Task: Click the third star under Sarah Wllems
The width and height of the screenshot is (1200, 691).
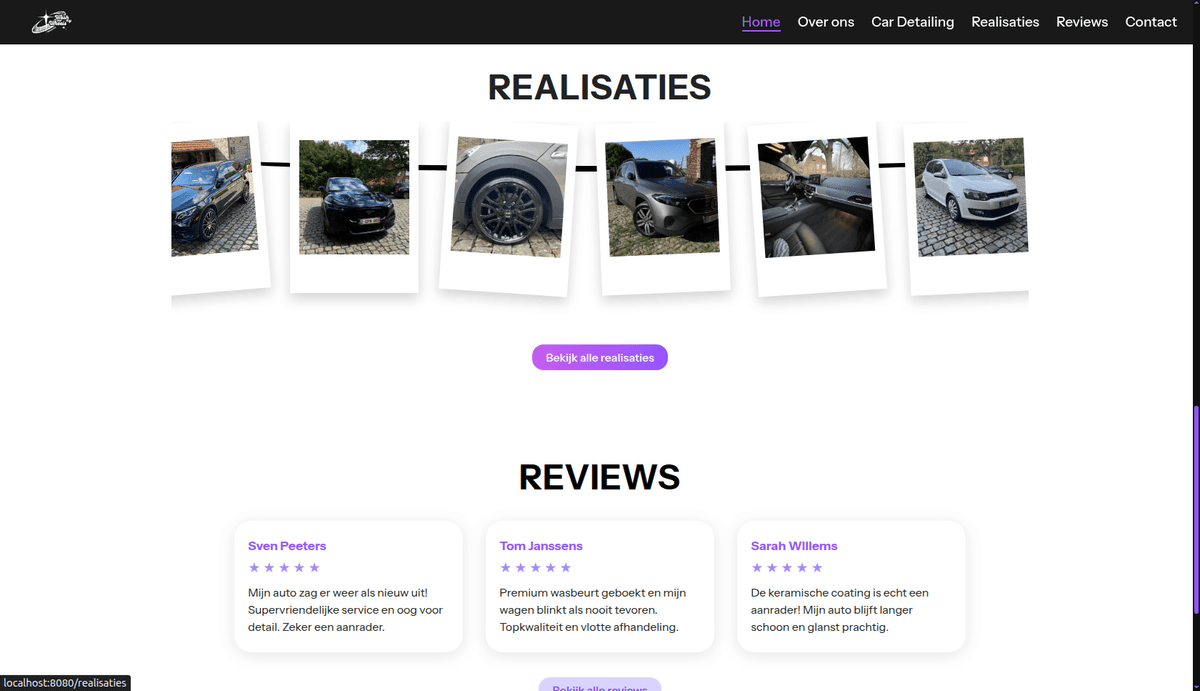Action: coord(788,567)
